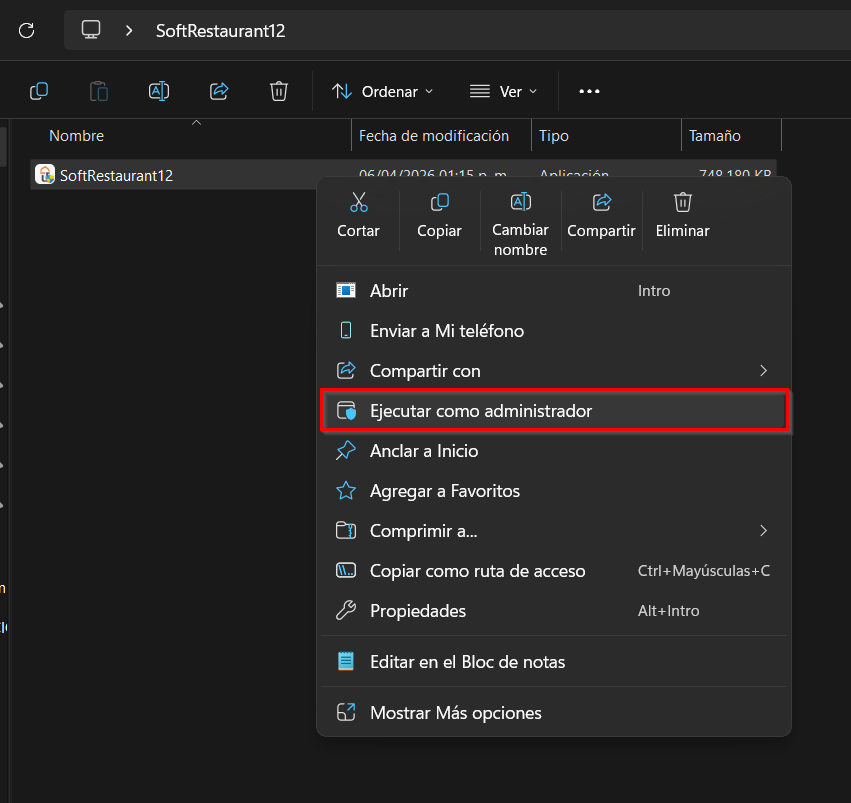Image resolution: width=851 pixels, height=803 pixels.
Task: Click the SoftRestaurant12 file icon
Action: click(45, 175)
